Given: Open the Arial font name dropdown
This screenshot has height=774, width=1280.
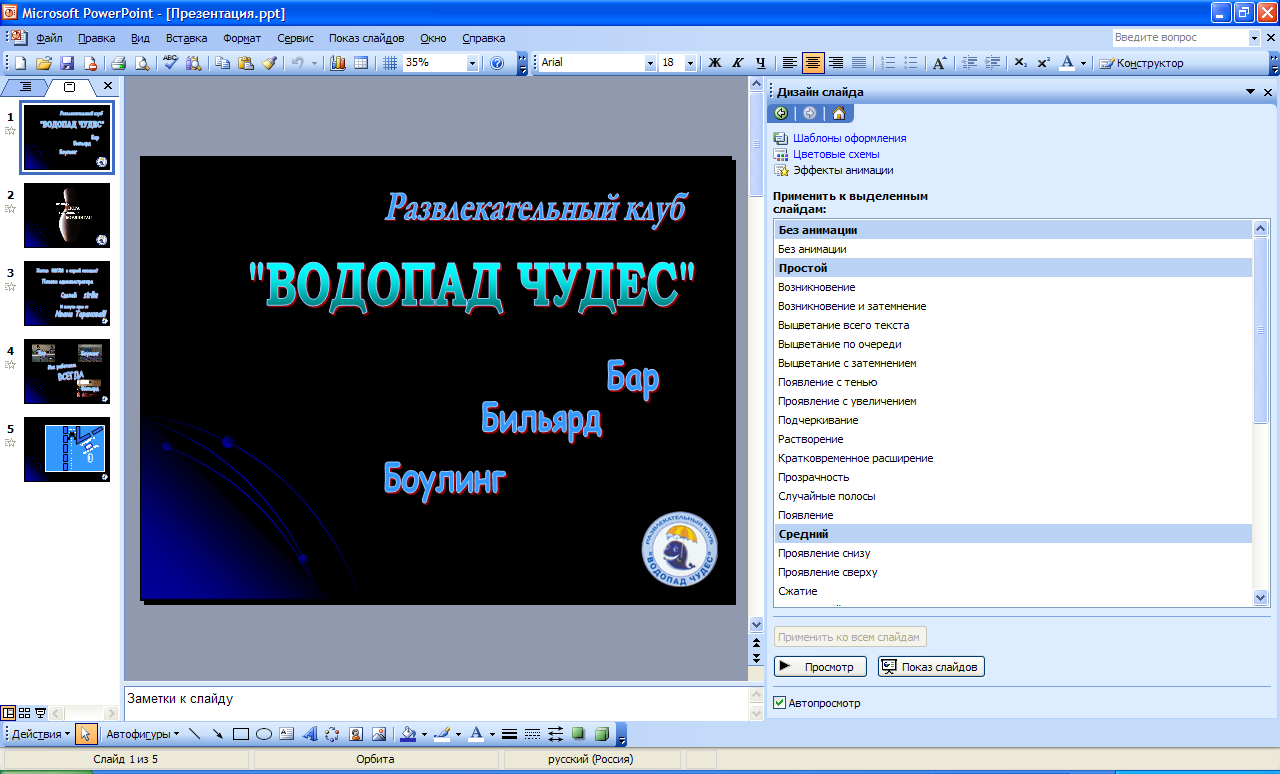Looking at the screenshot, I should [x=650, y=63].
